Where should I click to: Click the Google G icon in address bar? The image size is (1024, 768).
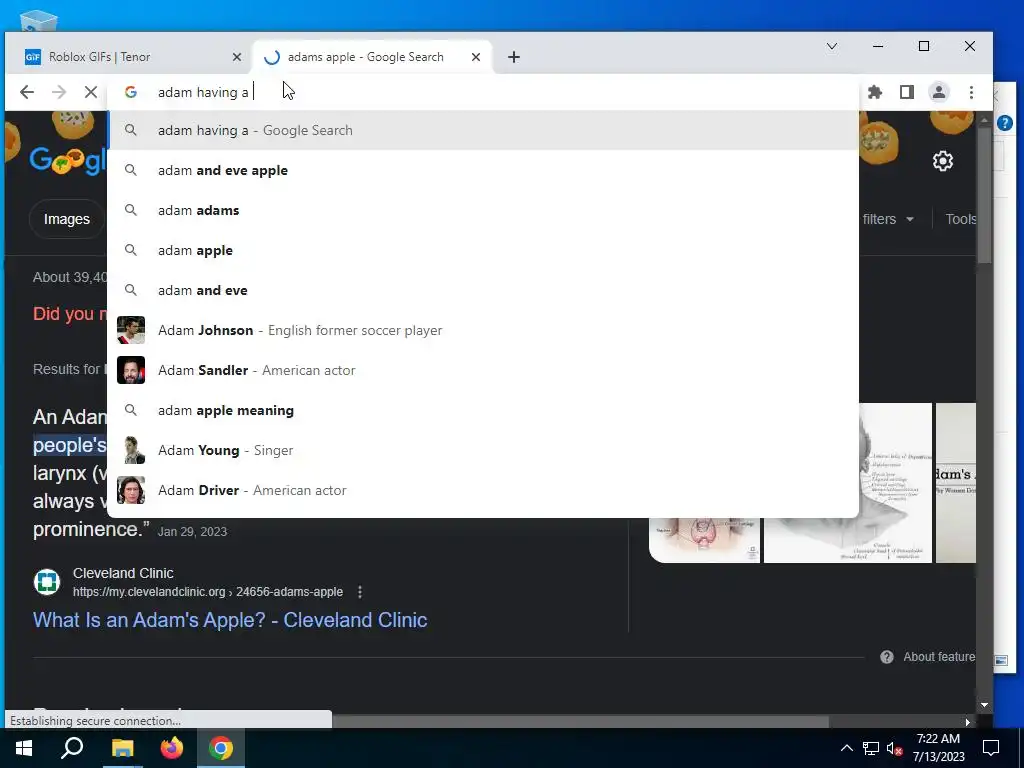pyautogui.click(x=131, y=92)
